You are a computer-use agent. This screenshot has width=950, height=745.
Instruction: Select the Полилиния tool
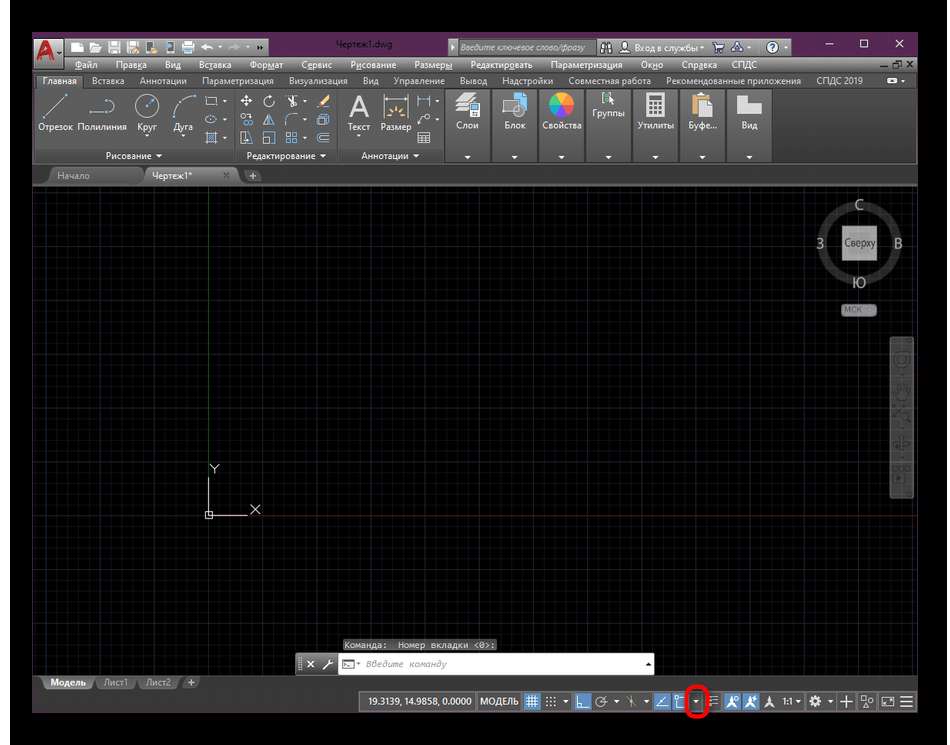click(x=102, y=108)
